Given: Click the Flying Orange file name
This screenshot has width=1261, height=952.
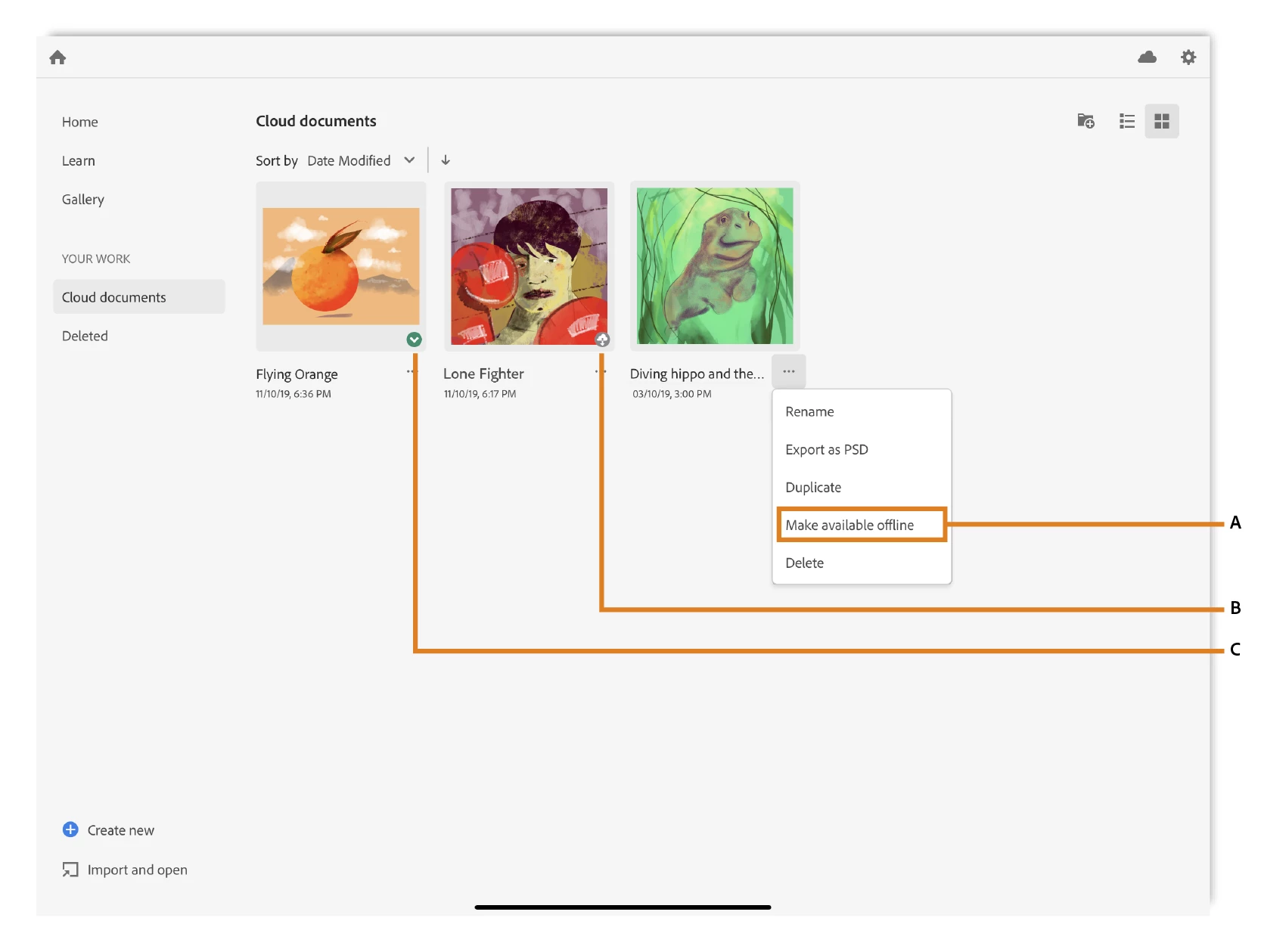Looking at the screenshot, I should (297, 374).
